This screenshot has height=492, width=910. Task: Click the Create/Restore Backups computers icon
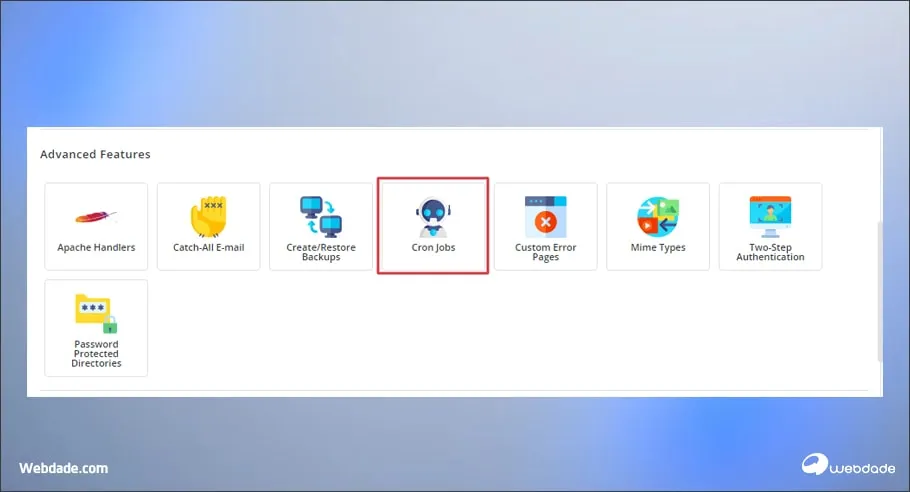320,216
